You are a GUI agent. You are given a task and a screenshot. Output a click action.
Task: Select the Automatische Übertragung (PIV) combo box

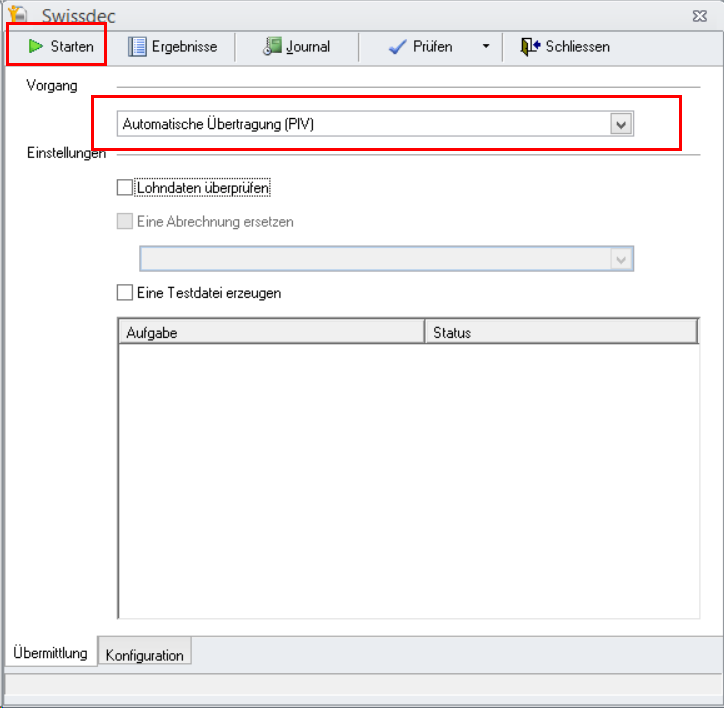pyautogui.click(x=375, y=124)
